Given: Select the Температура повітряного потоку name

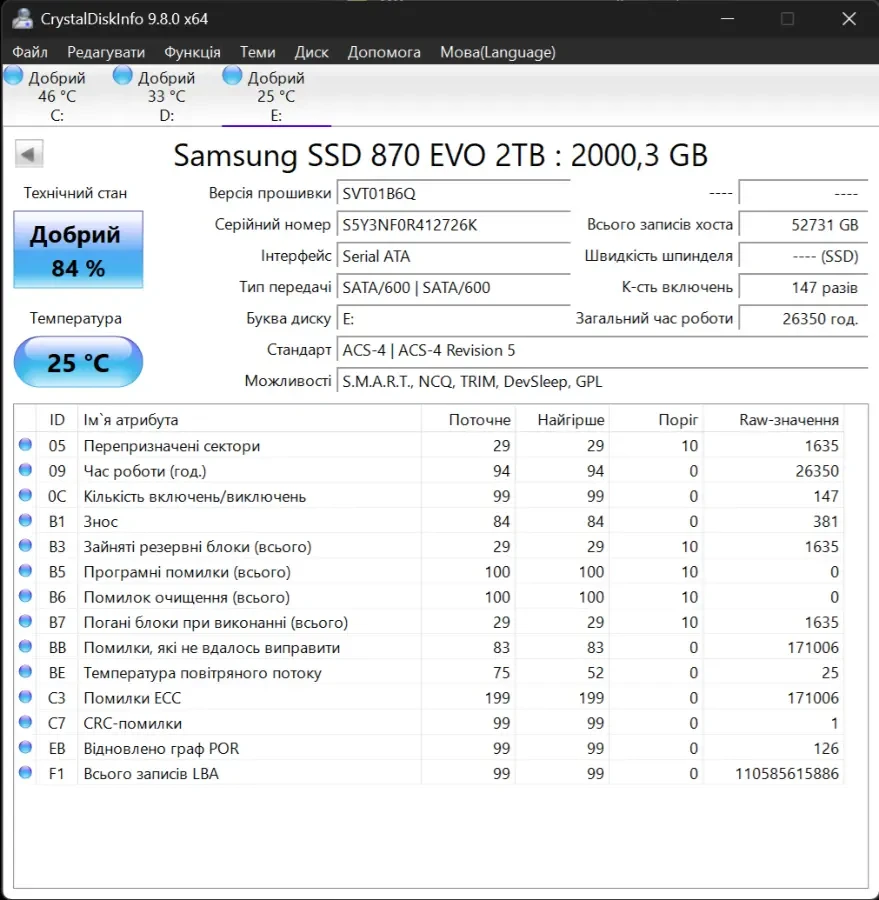Looking at the screenshot, I should point(202,673).
